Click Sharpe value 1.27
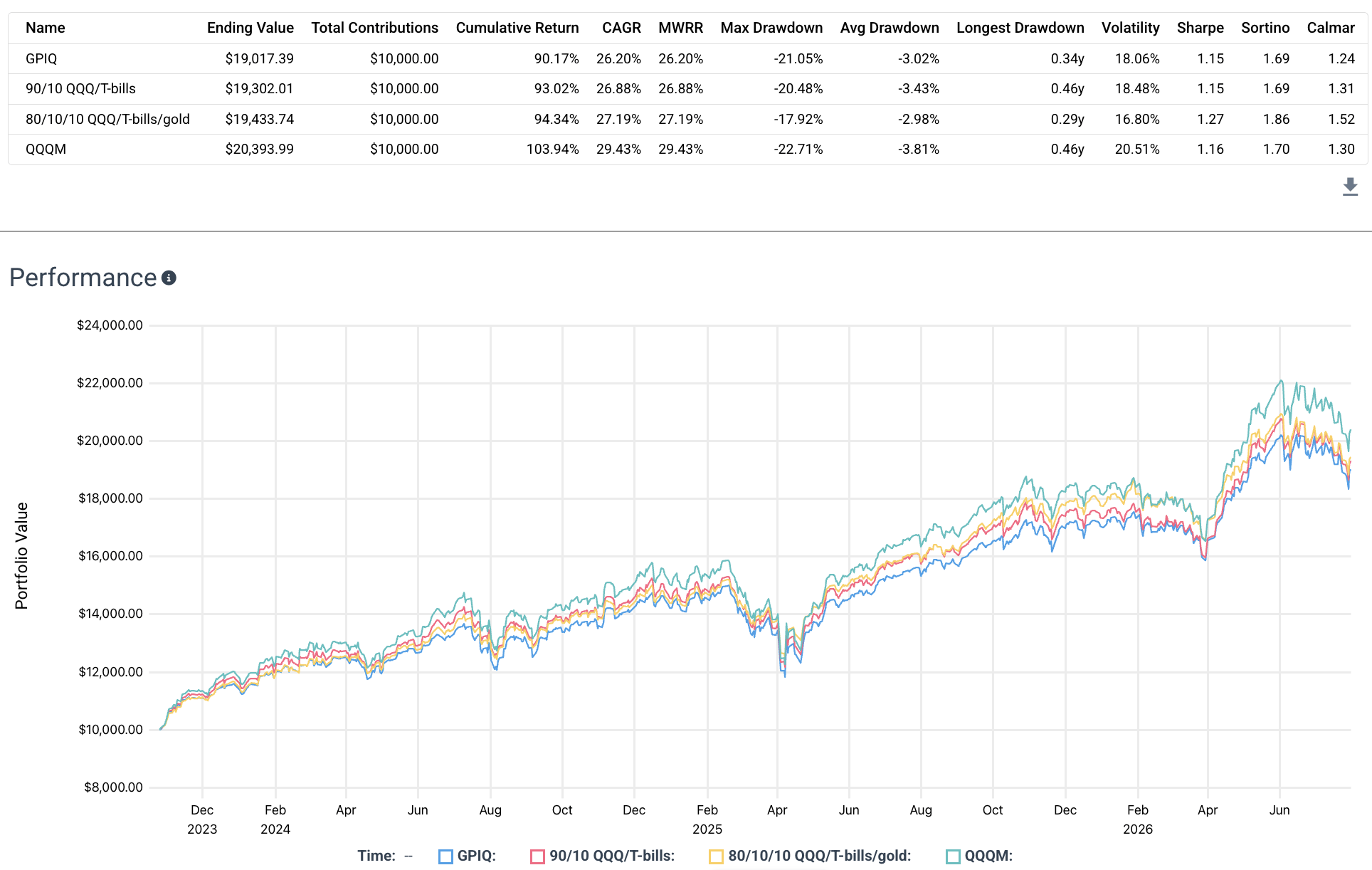Screen dimensions: 1372x870 1210,119
